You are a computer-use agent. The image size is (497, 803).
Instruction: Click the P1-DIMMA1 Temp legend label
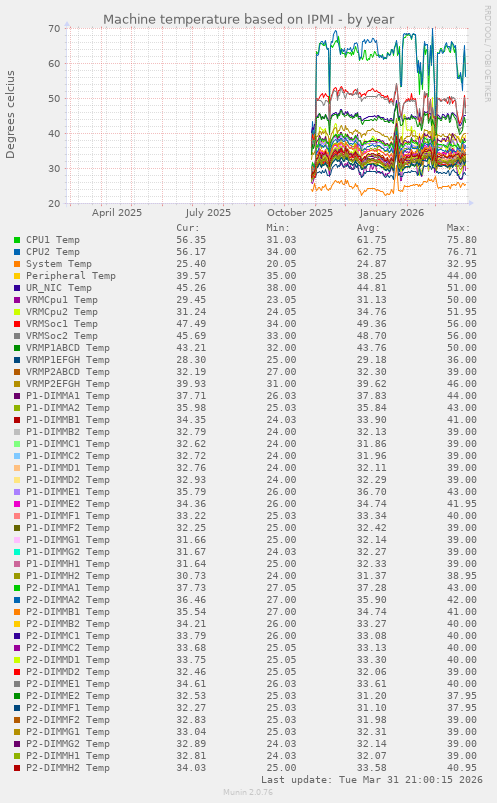68,396
